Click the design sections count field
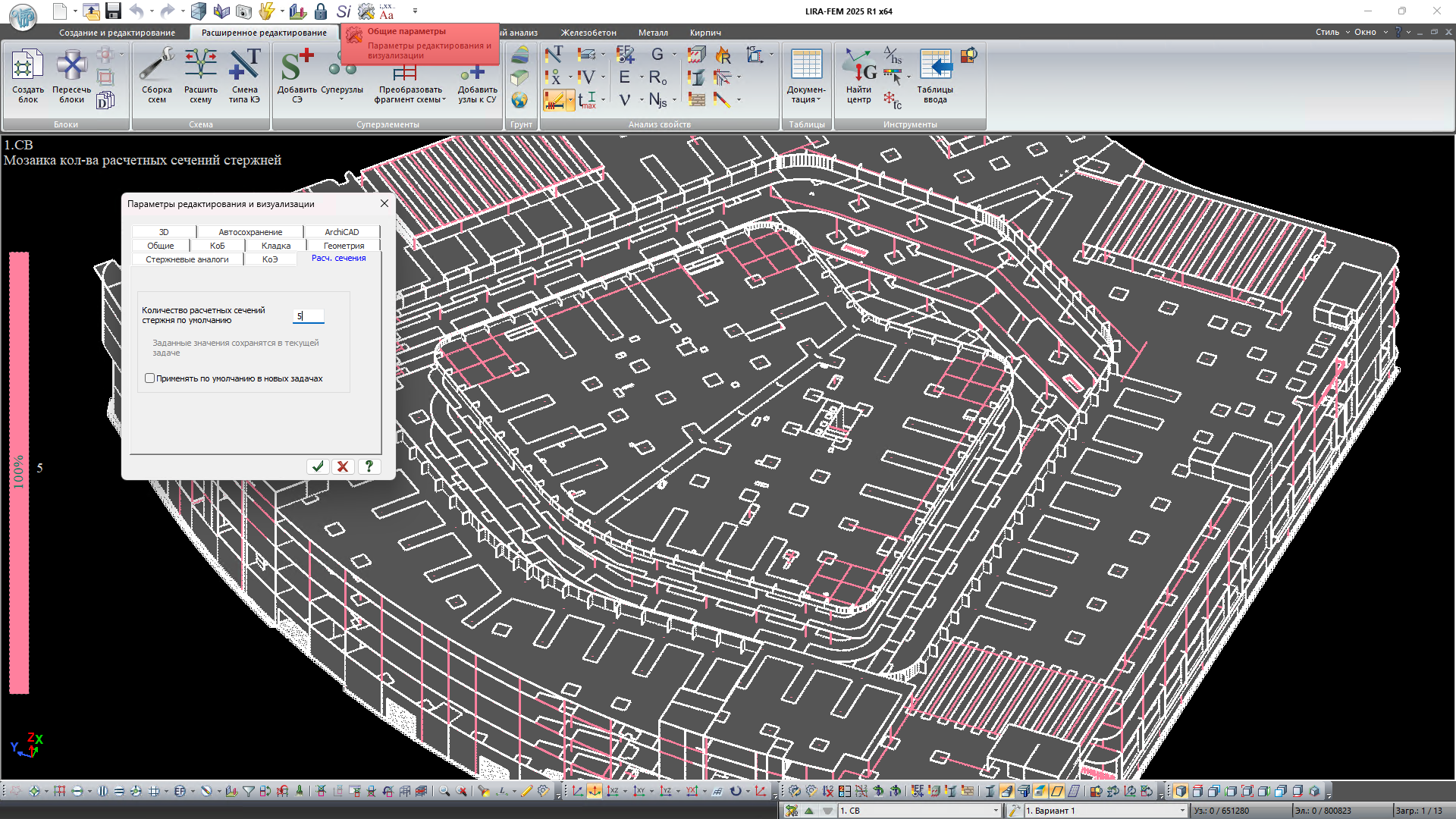 (309, 316)
